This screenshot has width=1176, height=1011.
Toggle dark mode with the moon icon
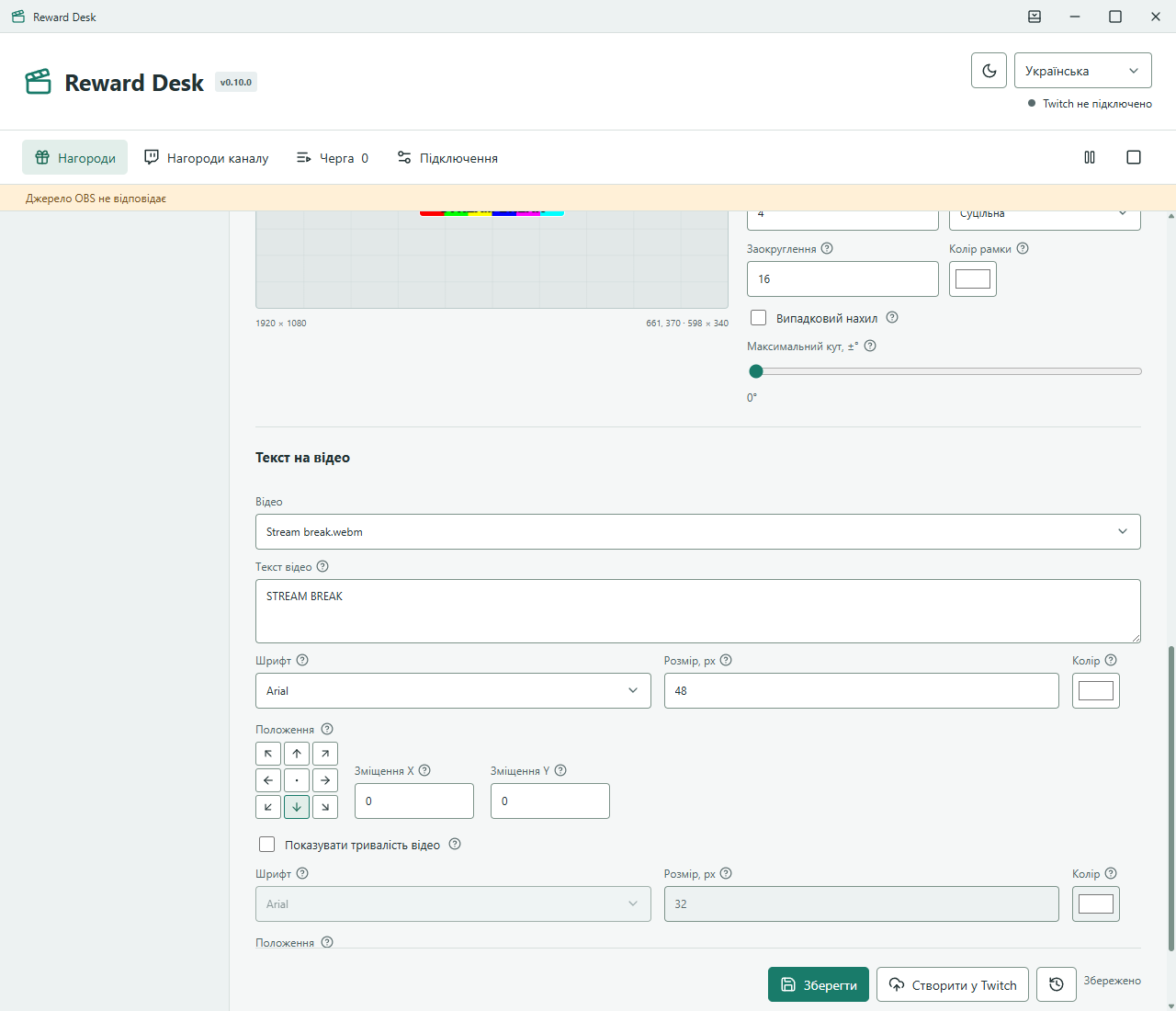tap(989, 71)
